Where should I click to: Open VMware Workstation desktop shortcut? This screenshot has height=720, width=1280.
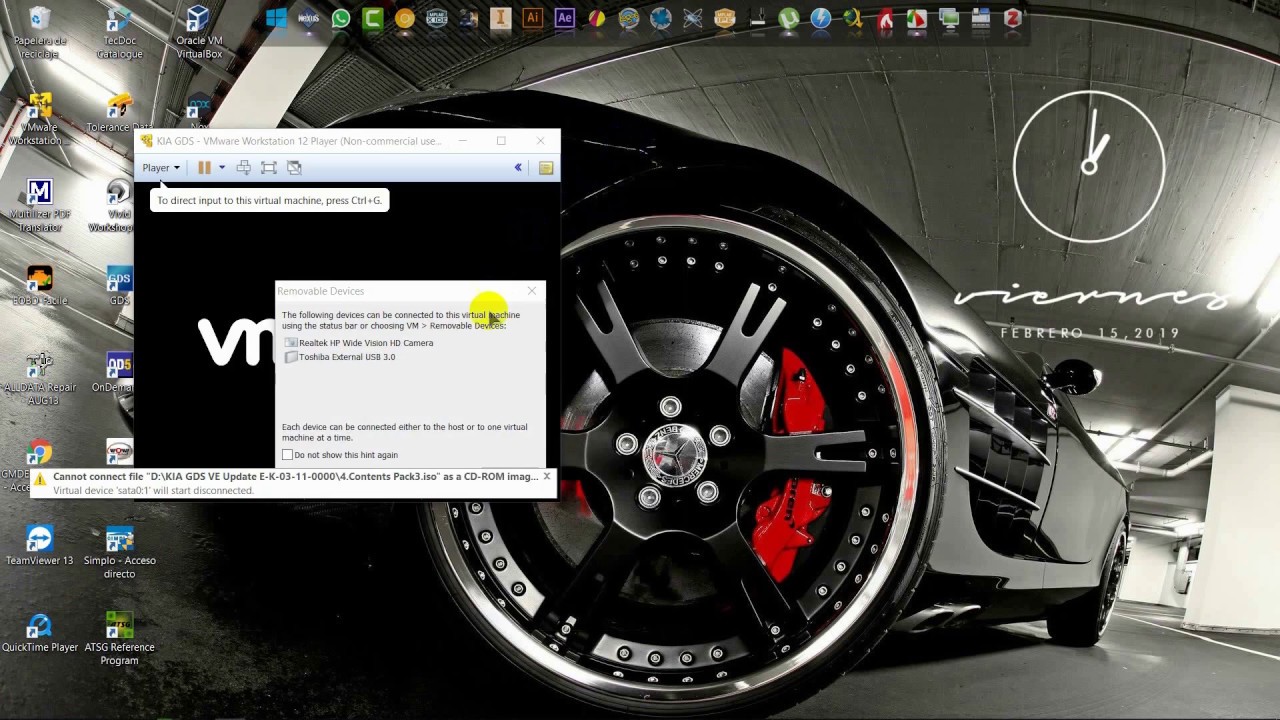(x=39, y=119)
